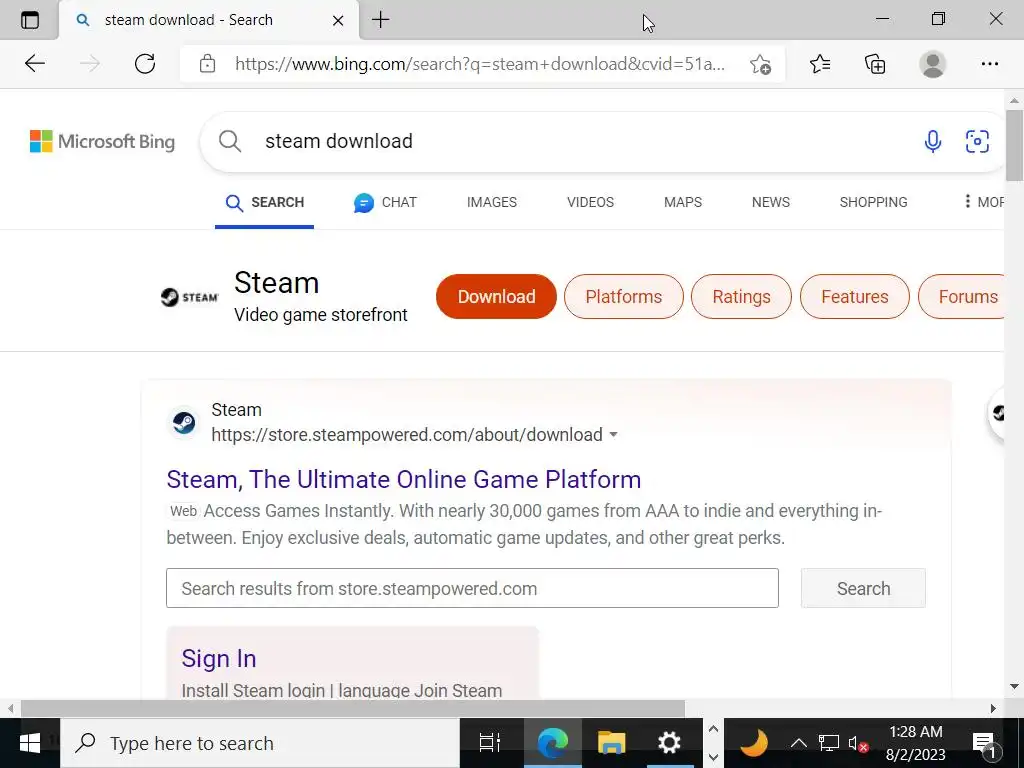The width and height of the screenshot is (1024, 768).
Task: Click the vertical scrollbar thumb
Action: (x=1014, y=145)
